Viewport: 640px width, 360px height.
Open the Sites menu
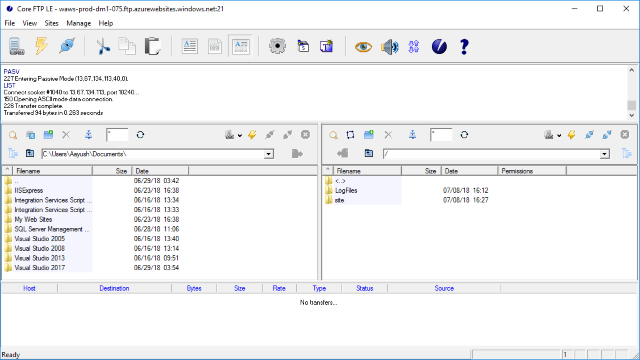51,23
